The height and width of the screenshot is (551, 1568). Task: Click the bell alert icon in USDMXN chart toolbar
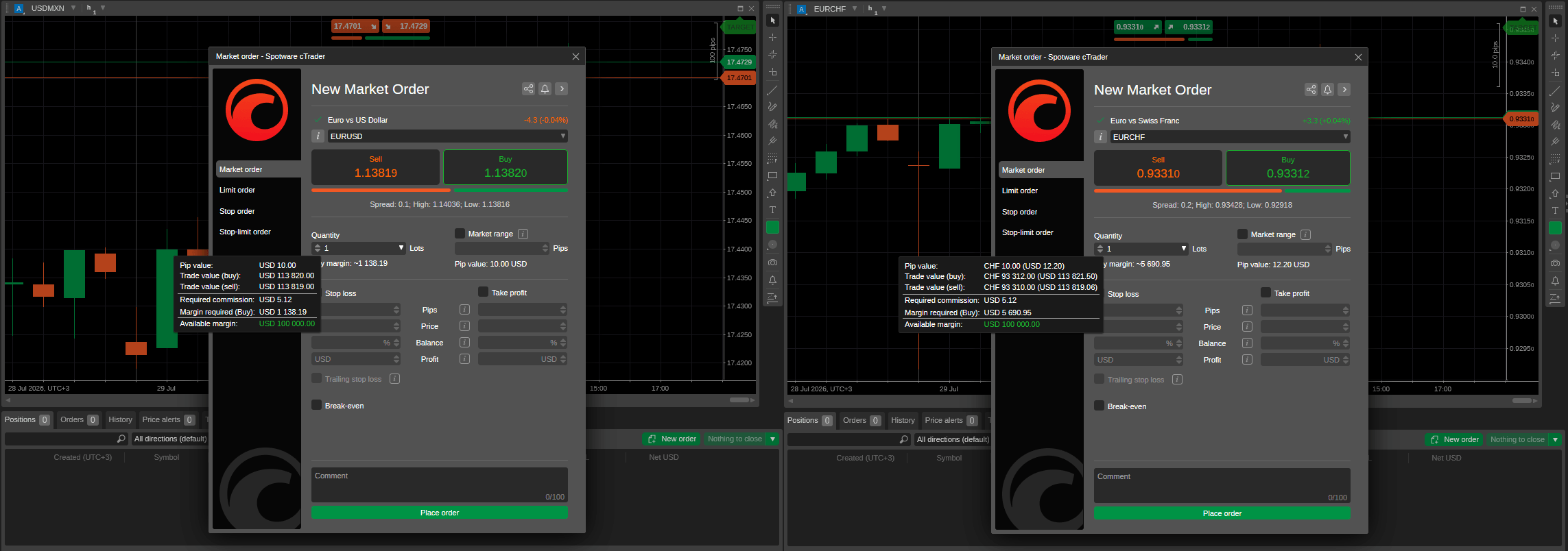(x=772, y=280)
